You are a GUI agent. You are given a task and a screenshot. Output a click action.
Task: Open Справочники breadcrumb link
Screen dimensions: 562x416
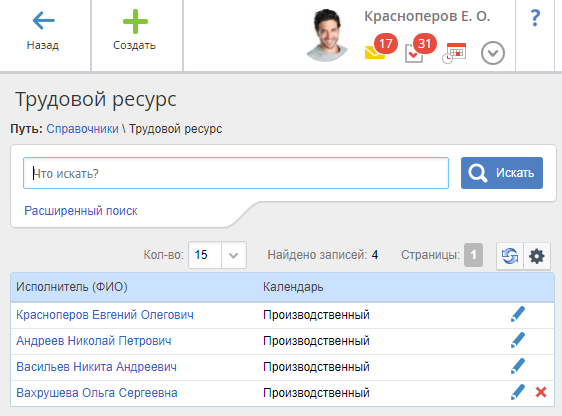(82, 129)
